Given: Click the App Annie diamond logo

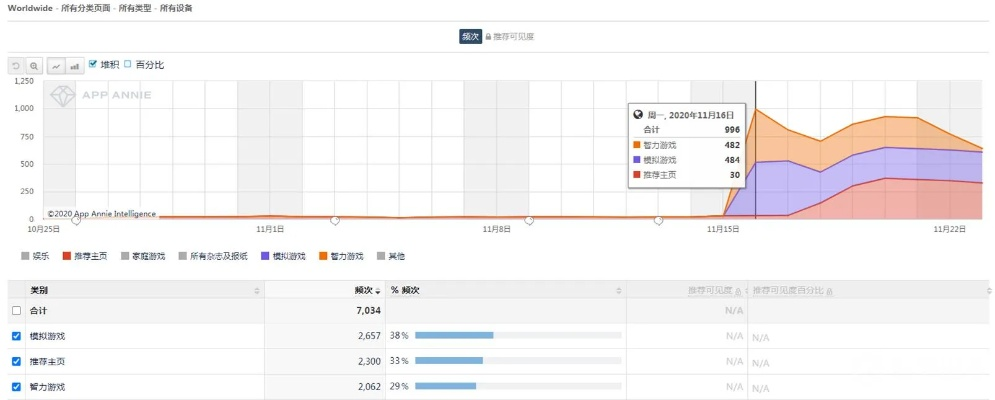Looking at the screenshot, I should 65,97.
